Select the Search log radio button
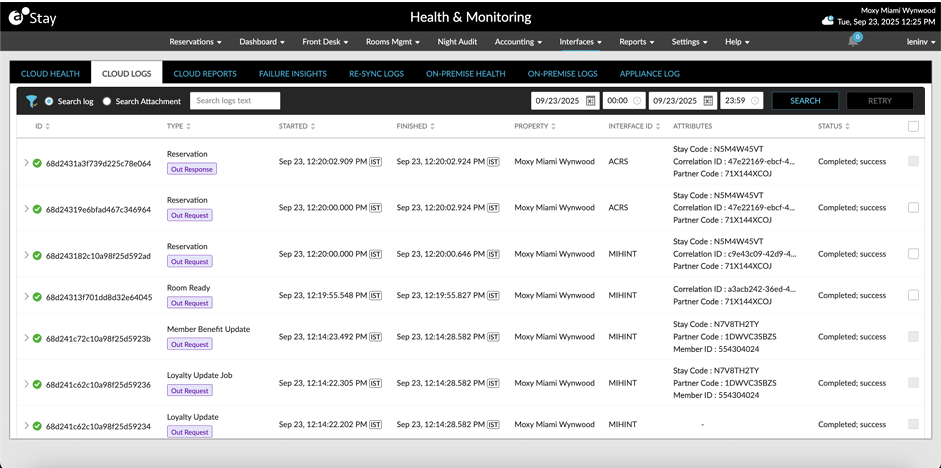Image resolution: width=941 pixels, height=468 pixels. pos(49,101)
